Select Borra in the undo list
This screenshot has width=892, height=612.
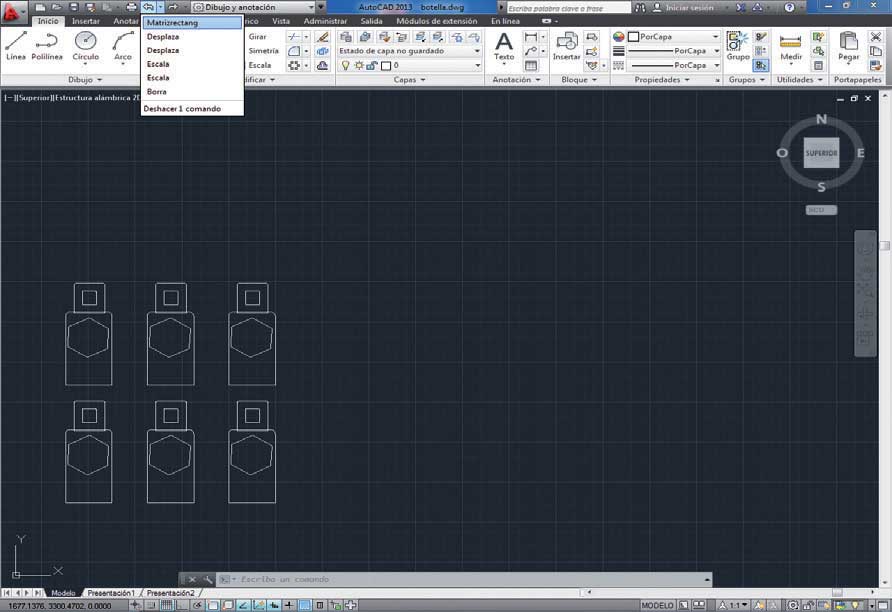[192, 92]
